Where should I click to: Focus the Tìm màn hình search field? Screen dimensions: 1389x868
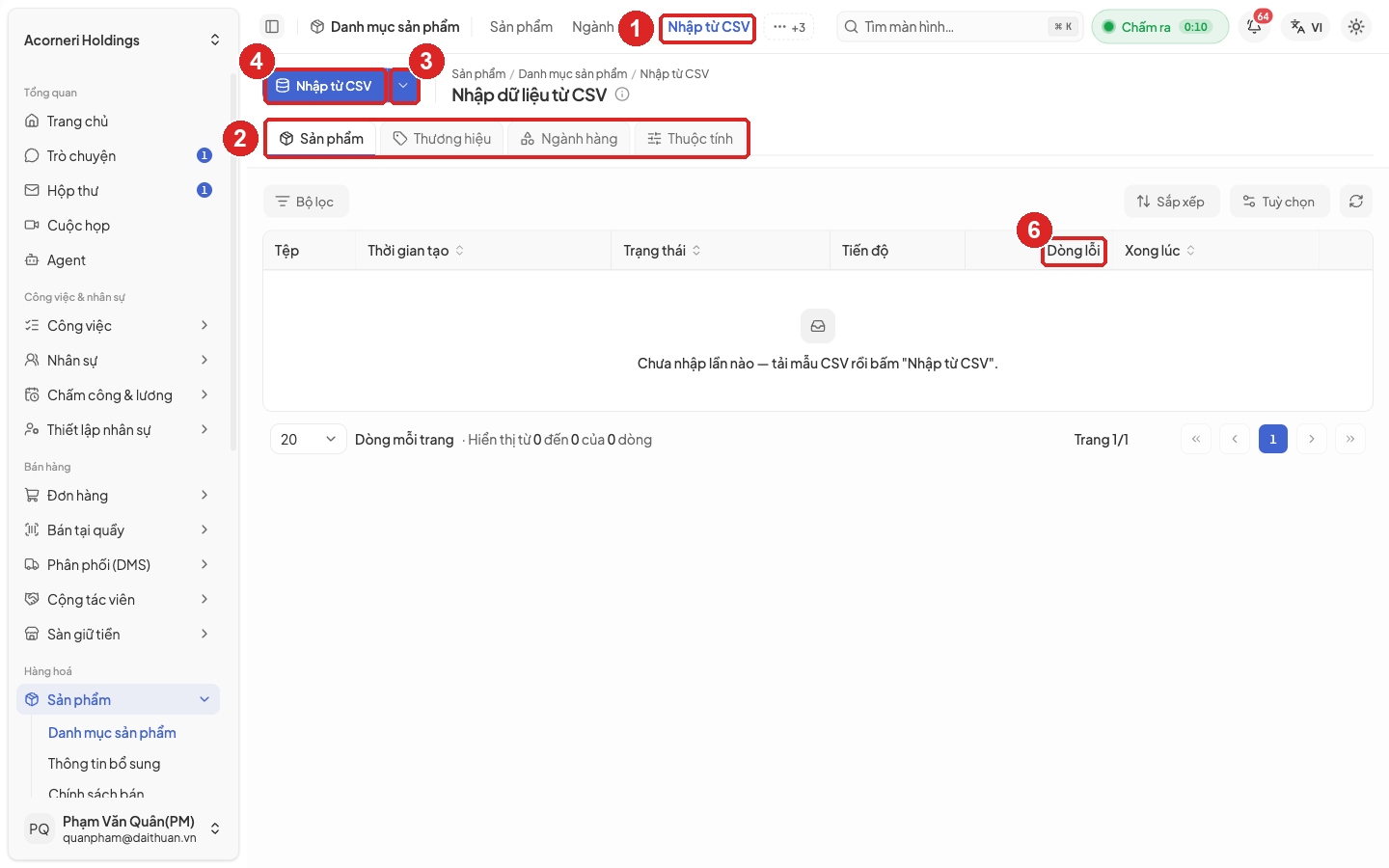(x=960, y=27)
